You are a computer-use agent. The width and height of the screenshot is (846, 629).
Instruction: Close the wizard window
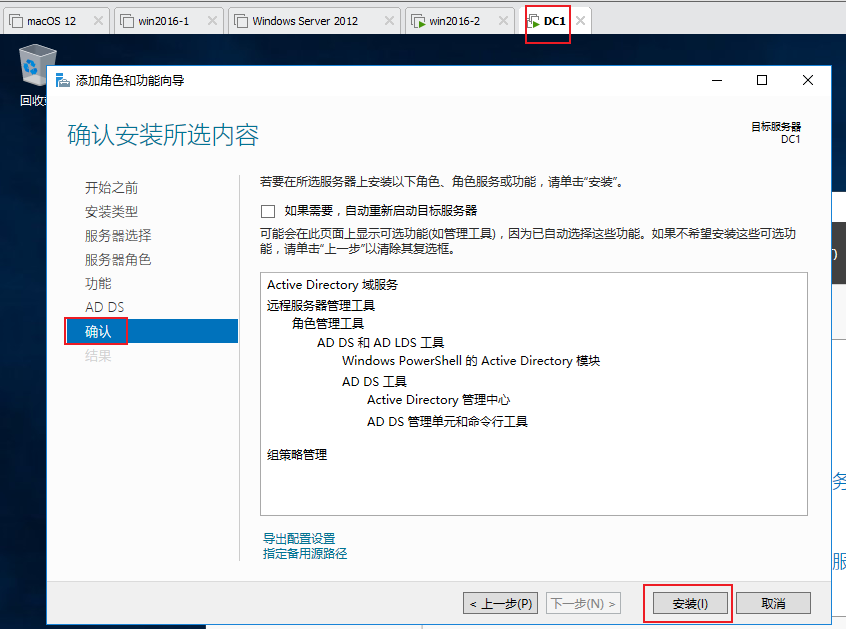[x=808, y=80]
